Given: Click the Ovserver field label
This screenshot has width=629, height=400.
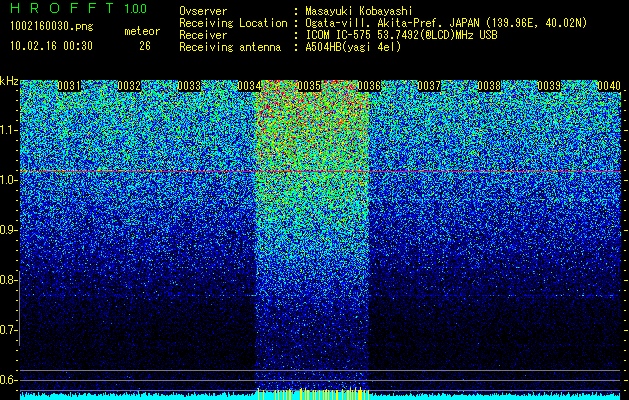Looking at the screenshot, I should coord(203,11).
